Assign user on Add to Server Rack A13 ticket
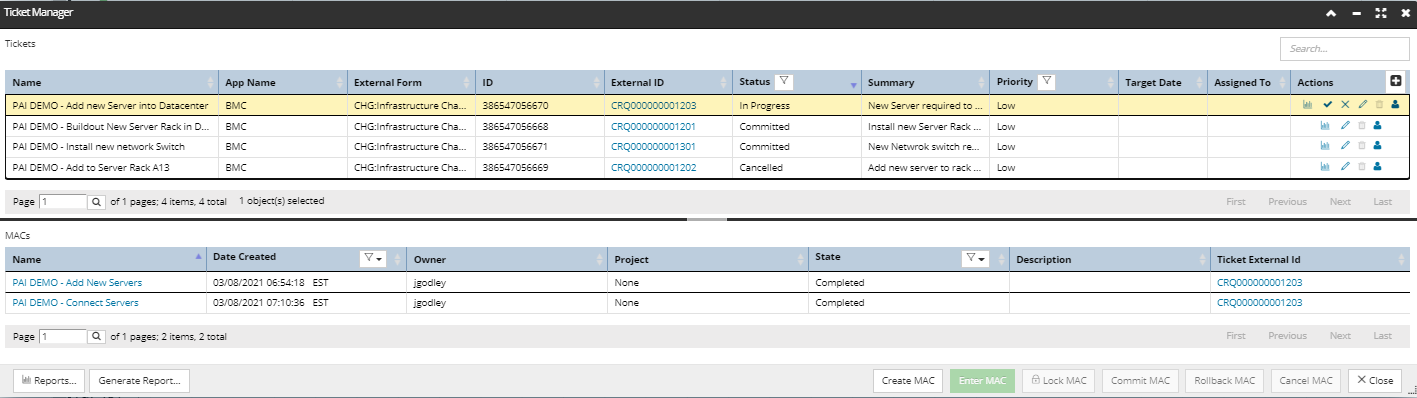The image size is (1417, 398). tap(1377, 166)
